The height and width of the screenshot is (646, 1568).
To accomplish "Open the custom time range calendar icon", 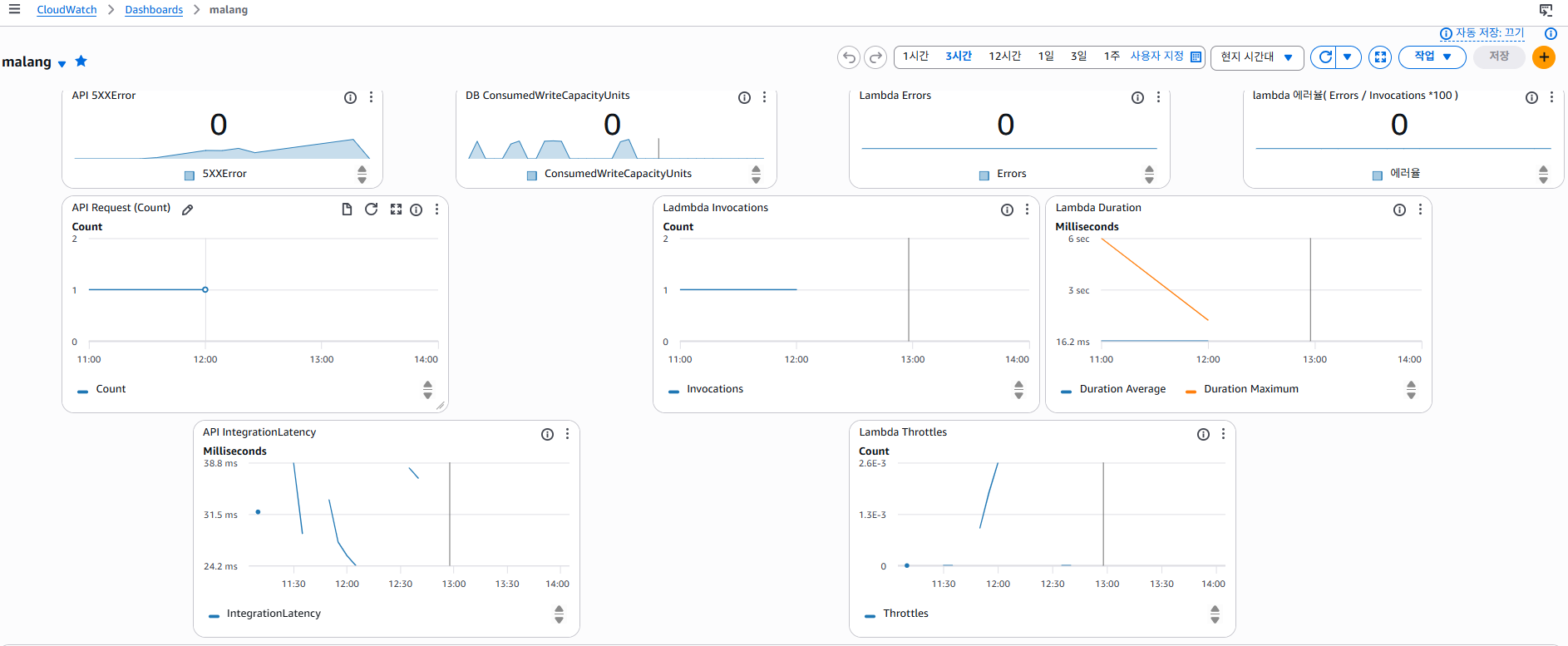I will coord(1196,57).
